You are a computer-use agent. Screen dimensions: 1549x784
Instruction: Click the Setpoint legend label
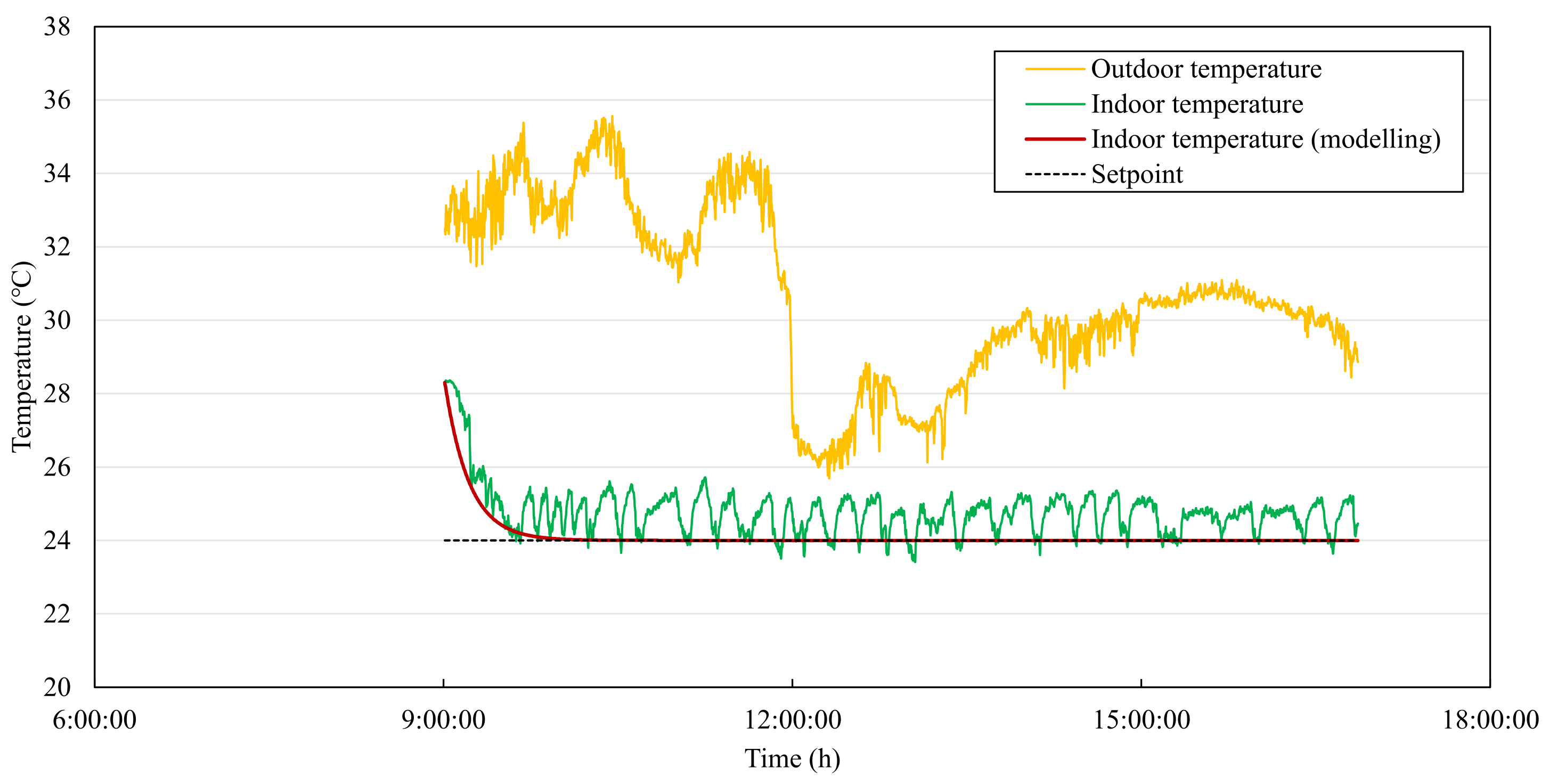(1137, 174)
